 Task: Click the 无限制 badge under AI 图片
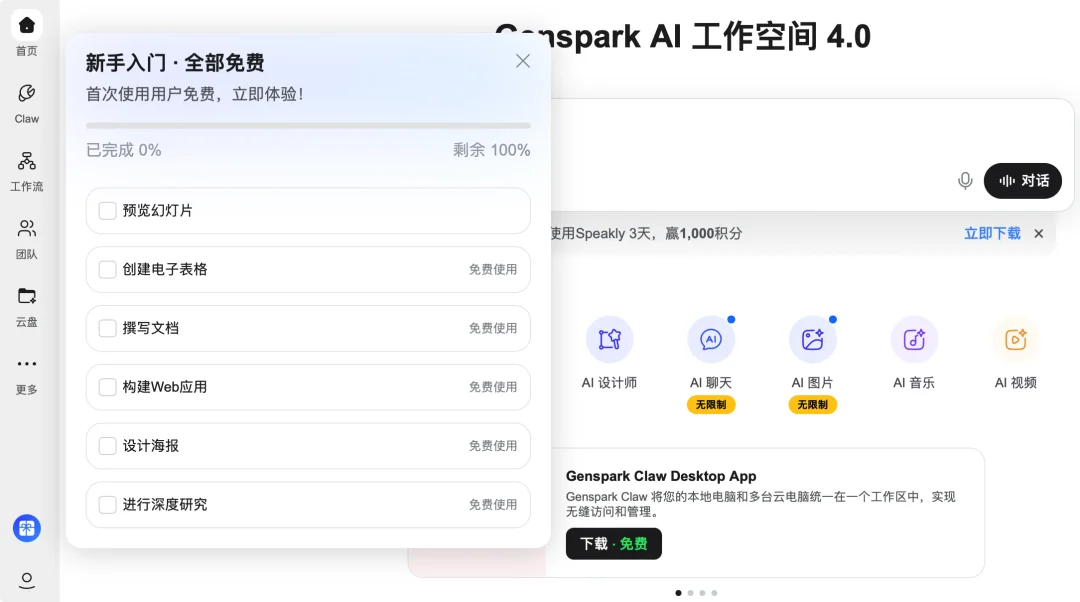[x=813, y=405]
